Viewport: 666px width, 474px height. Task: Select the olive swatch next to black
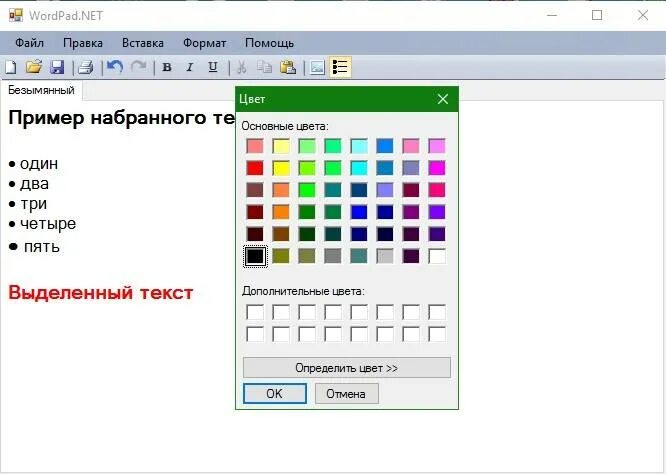(281, 256)
